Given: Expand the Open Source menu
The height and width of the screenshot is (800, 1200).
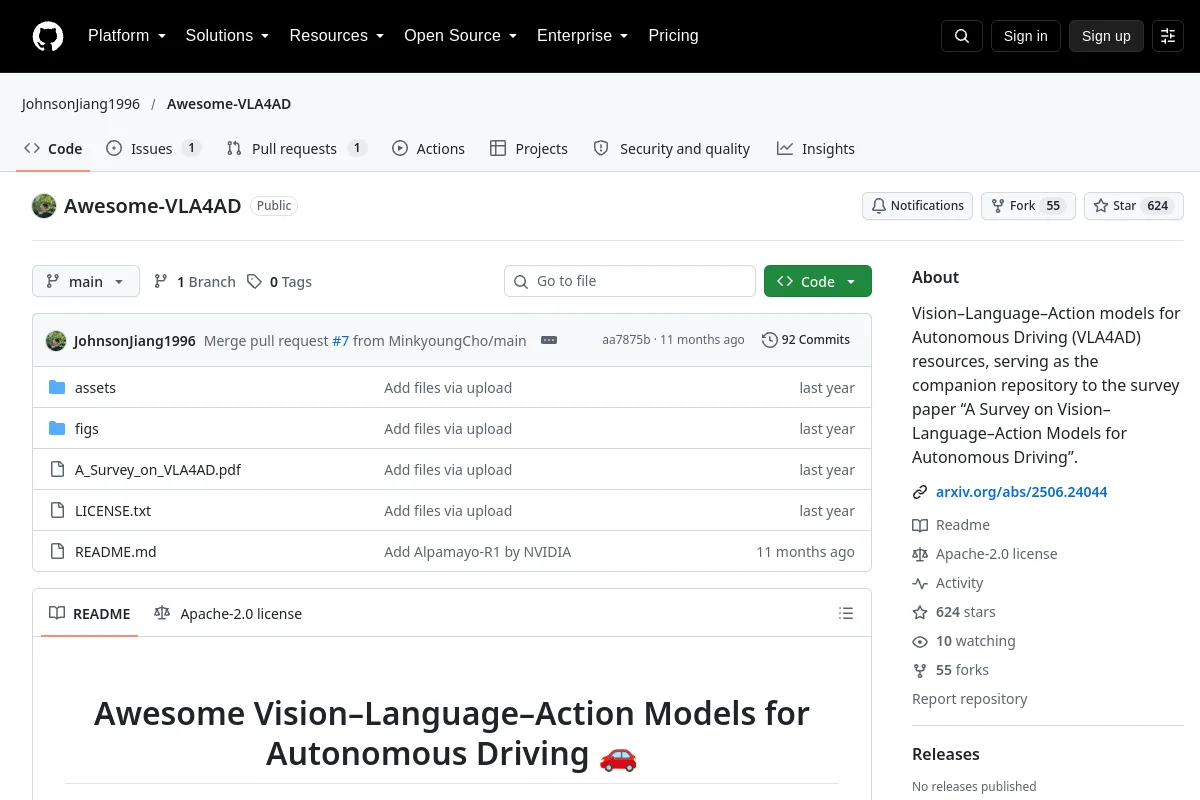Looking at the screenshot, I should coord(460,36).
